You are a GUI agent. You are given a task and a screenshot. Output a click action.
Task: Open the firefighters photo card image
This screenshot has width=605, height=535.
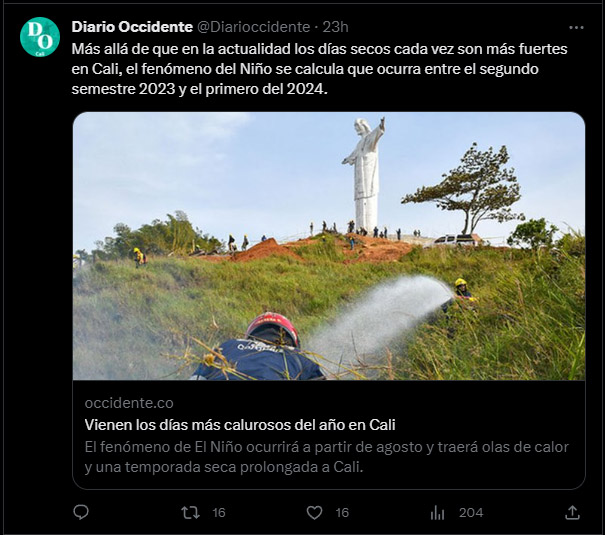329,246
